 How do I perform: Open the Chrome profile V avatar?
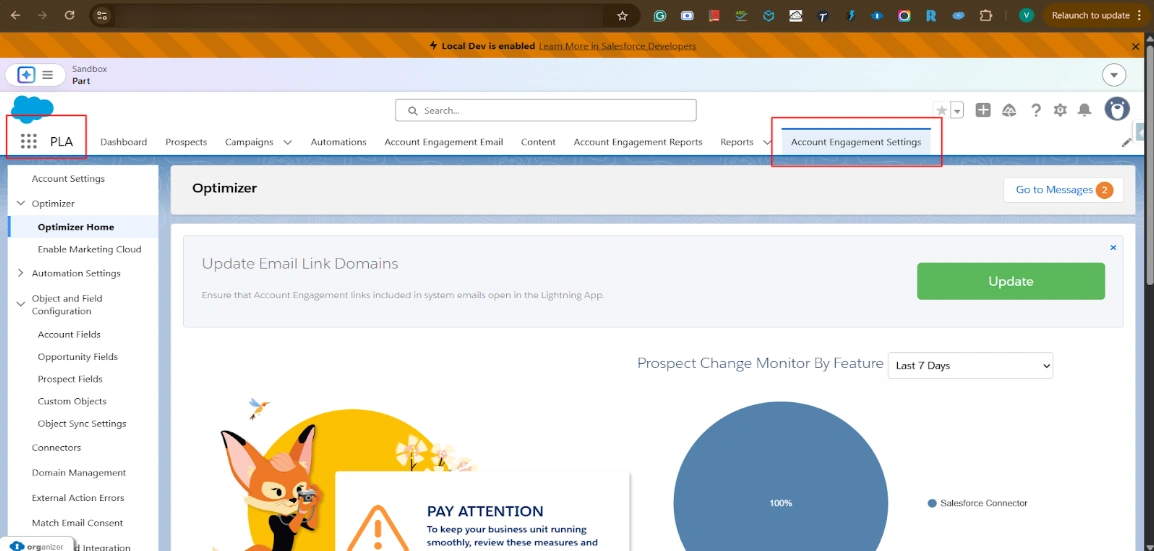tap(1027, 15)
